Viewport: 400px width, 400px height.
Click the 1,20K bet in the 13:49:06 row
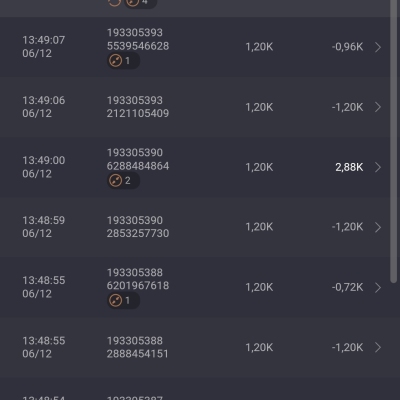tap(259, 107)
